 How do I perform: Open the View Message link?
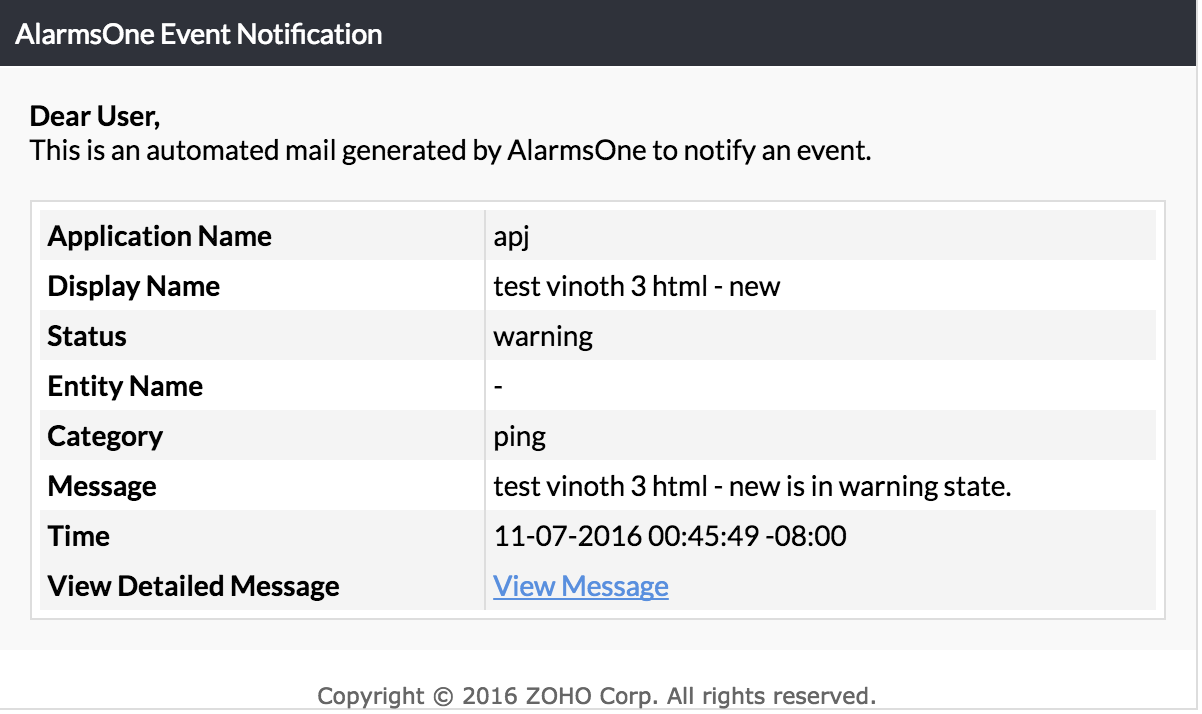point(581,586)
